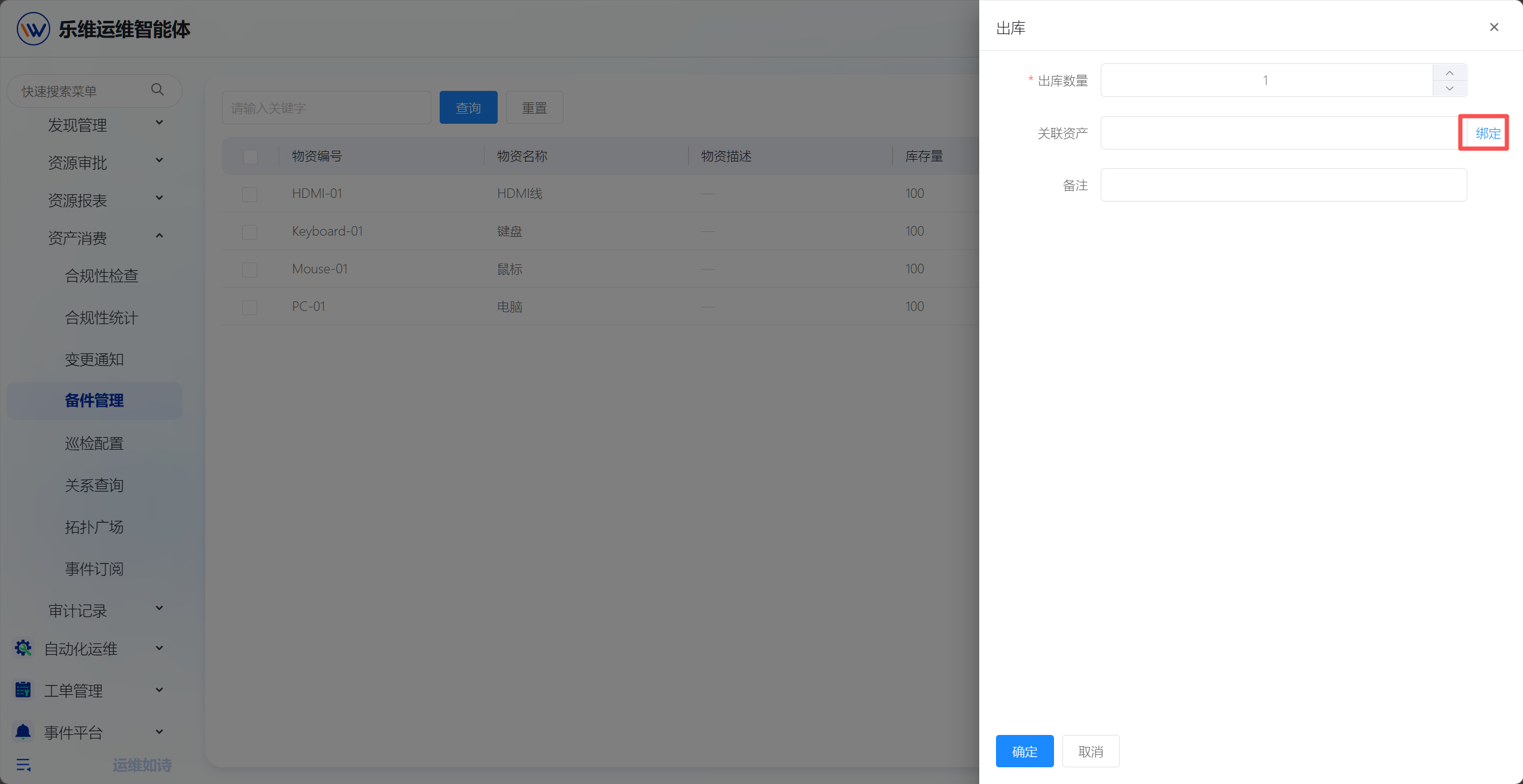
Task: Click the 运维如诗 link at sidebar bottom
Action: pos(142,765)
